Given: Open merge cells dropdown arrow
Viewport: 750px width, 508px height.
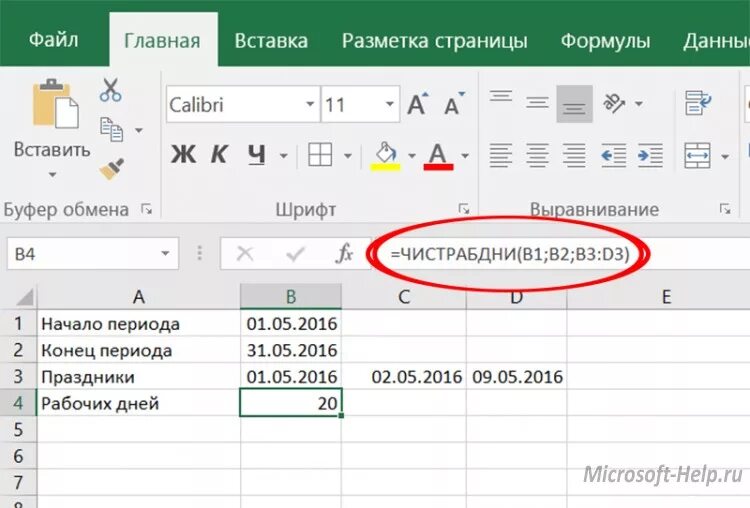Looking at the screenshot, I should [x=725, y=156].
